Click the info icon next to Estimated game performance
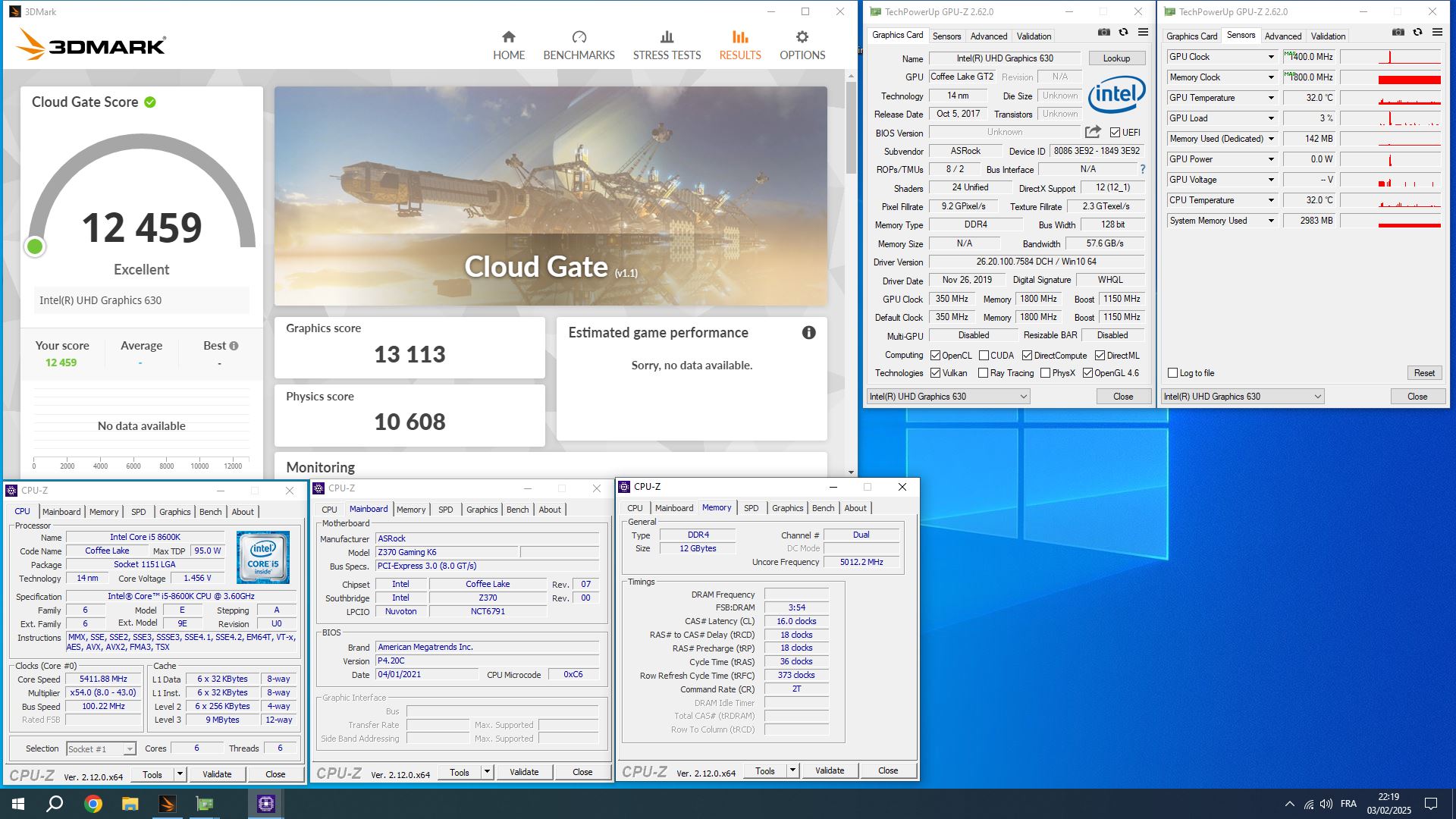Viewport: 1456px width, 819px height. click(809, 333)
